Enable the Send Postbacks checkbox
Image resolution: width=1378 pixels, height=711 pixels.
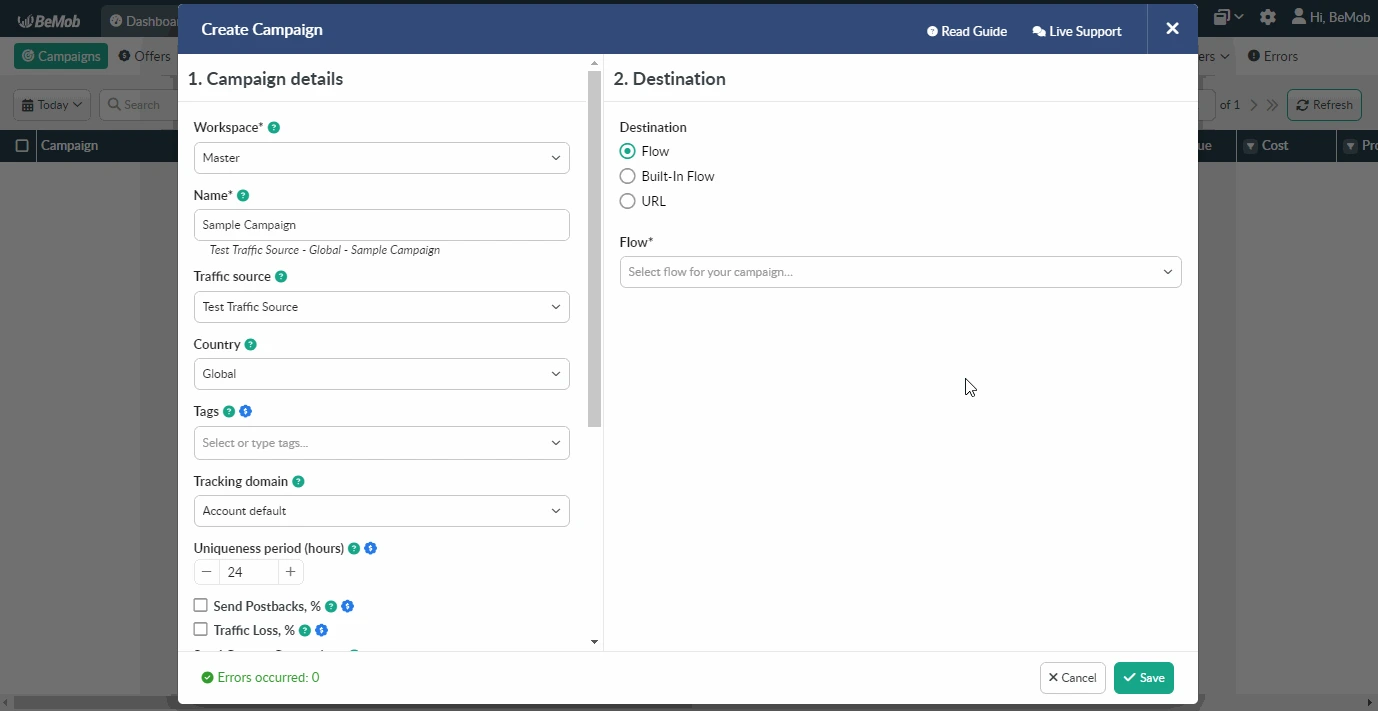click(x=201, y=606)
